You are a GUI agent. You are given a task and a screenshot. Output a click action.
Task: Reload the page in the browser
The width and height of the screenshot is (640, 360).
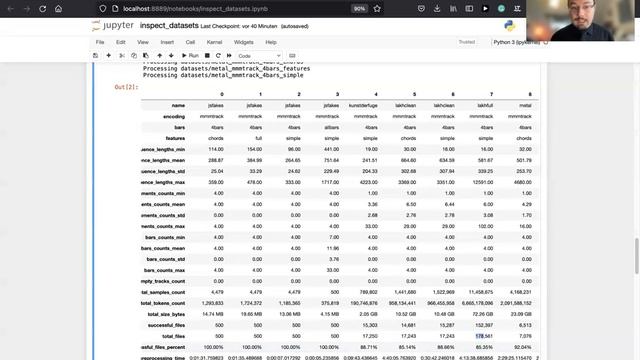pyautogui.click(x=42, y=9)
